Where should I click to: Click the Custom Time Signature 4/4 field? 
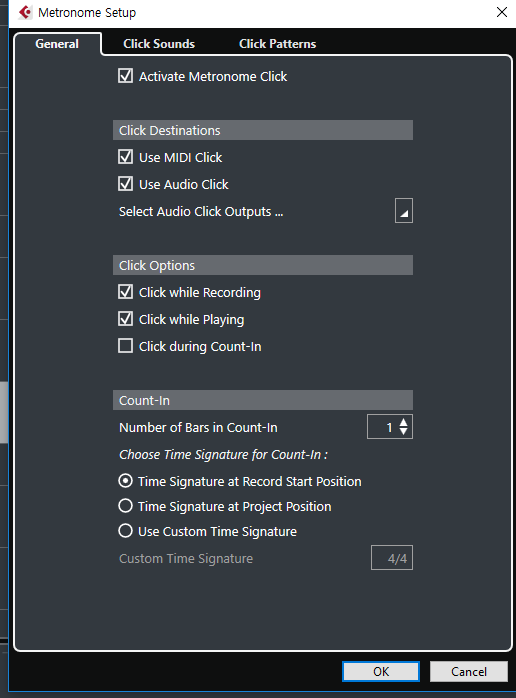tap(392, 558)
